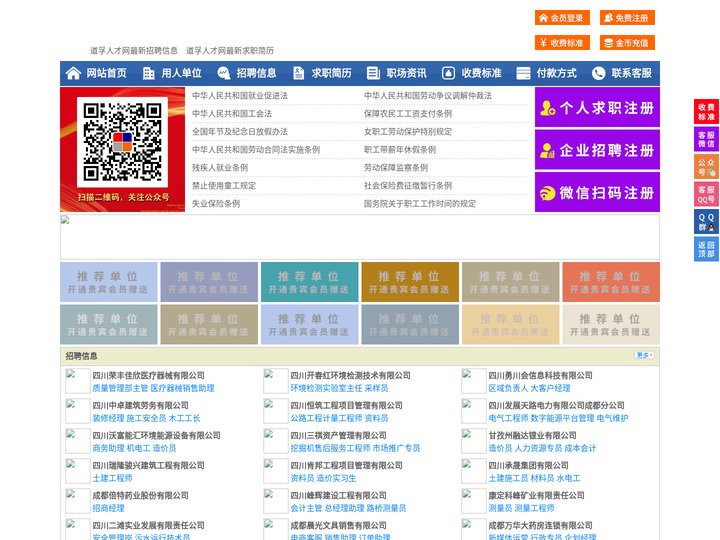Open the 客服QQ号 side panel button
Viewport: 720px width, 540px height.
tap(706, 194)
